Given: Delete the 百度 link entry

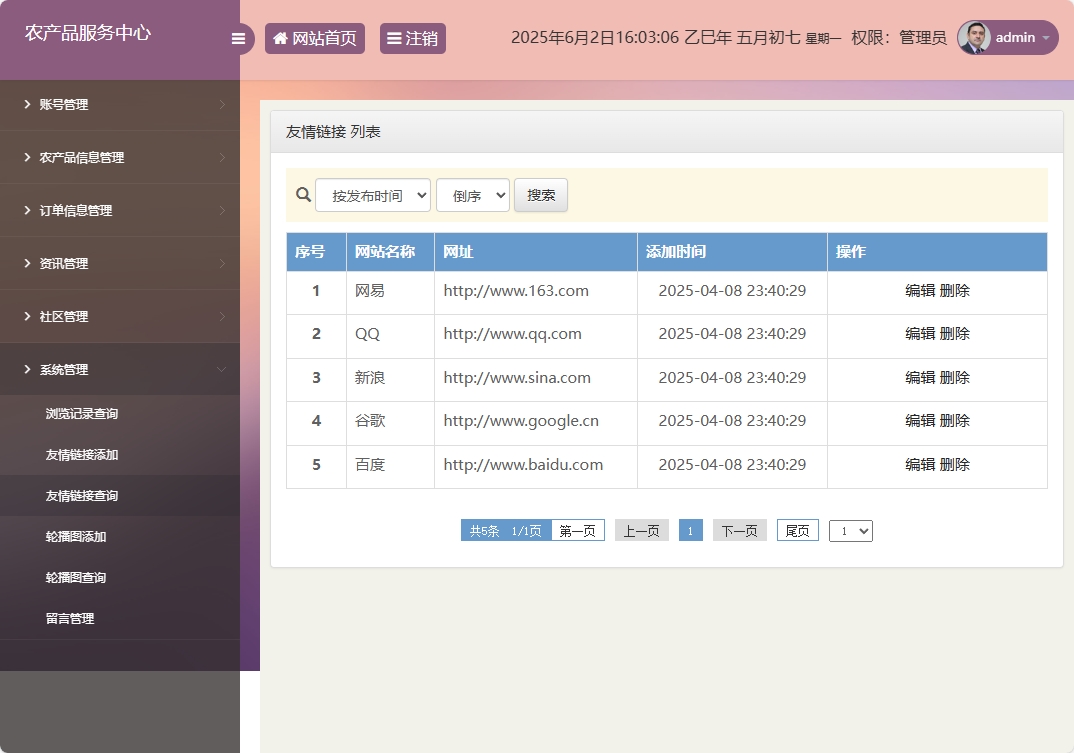Looking at the screenshot, I should coord(955,465).
